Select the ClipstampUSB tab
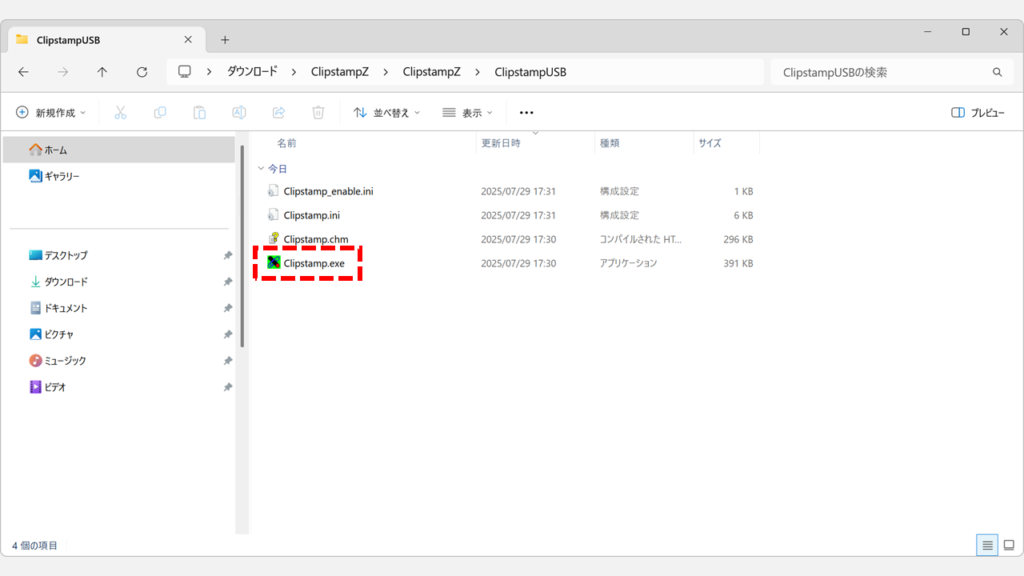Image resolution: width=1024 pixels, height=576 pixels. pos(106,40)
